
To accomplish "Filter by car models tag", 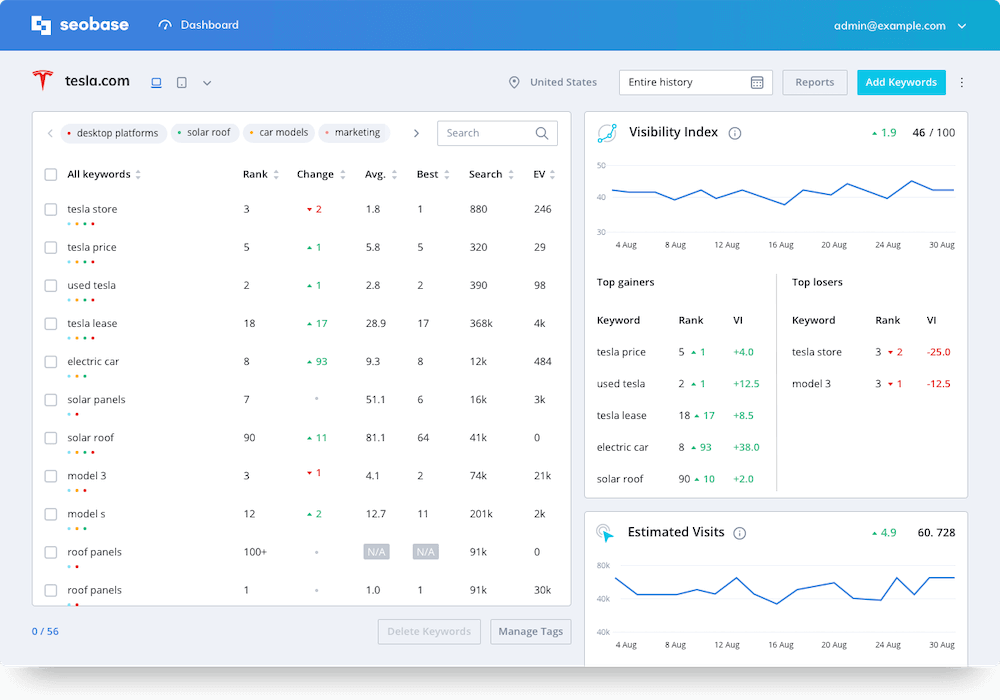I will coord(279,133).
